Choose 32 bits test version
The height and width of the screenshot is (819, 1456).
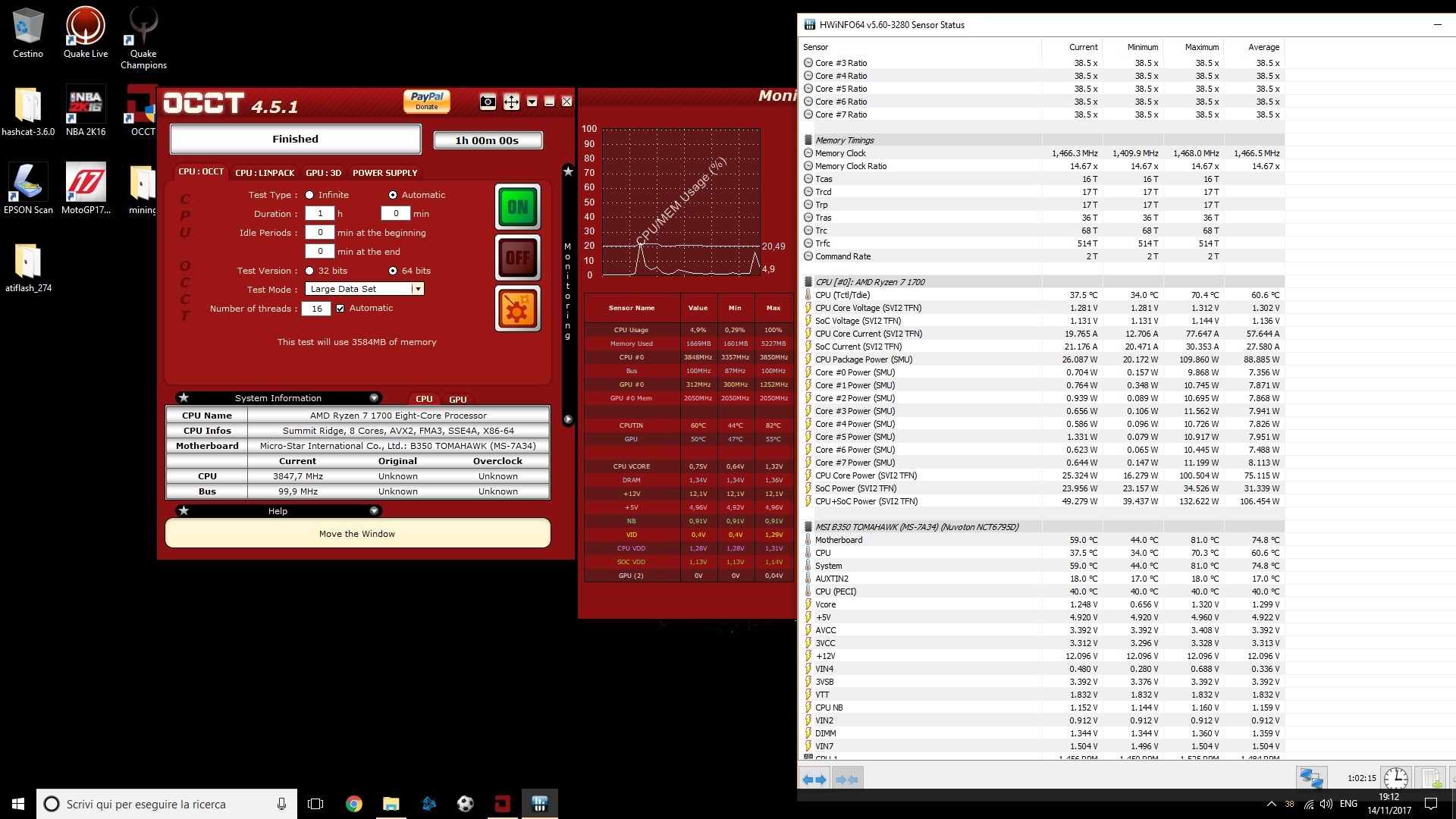click(x=309, y=271)
